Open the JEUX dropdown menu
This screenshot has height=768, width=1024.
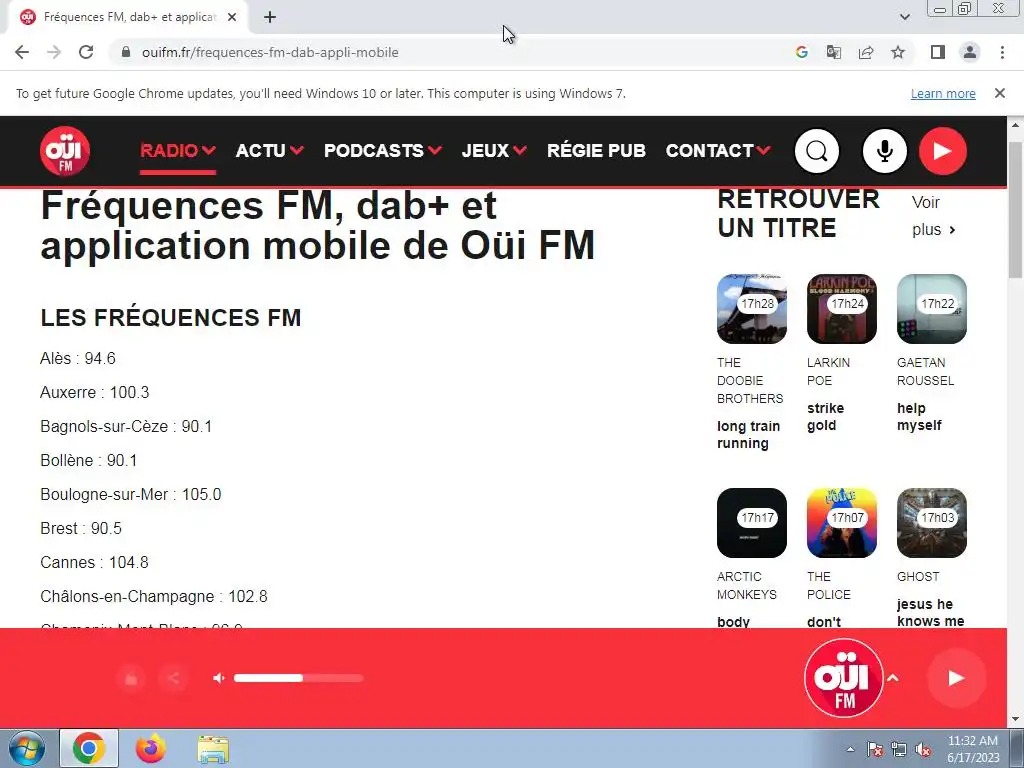[494, 151]
